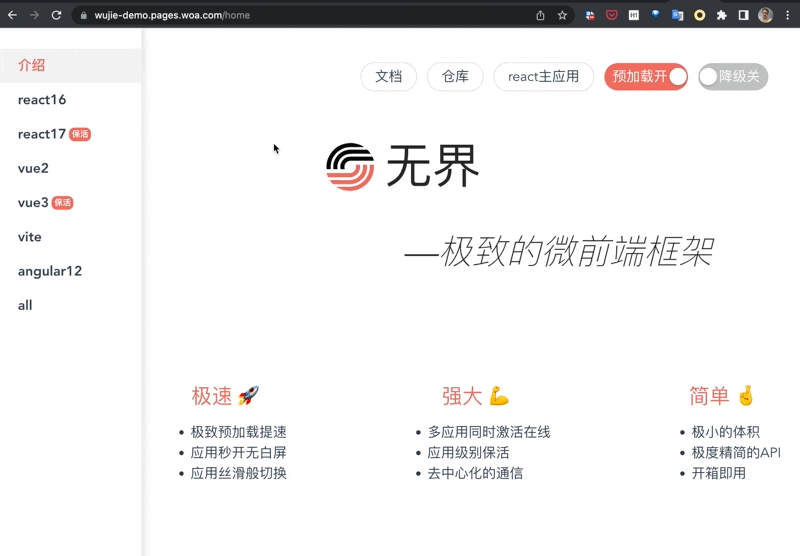This screenshot has height=556, width=800.
Task: Click the text 开箱即用
Action: [718, 473]
